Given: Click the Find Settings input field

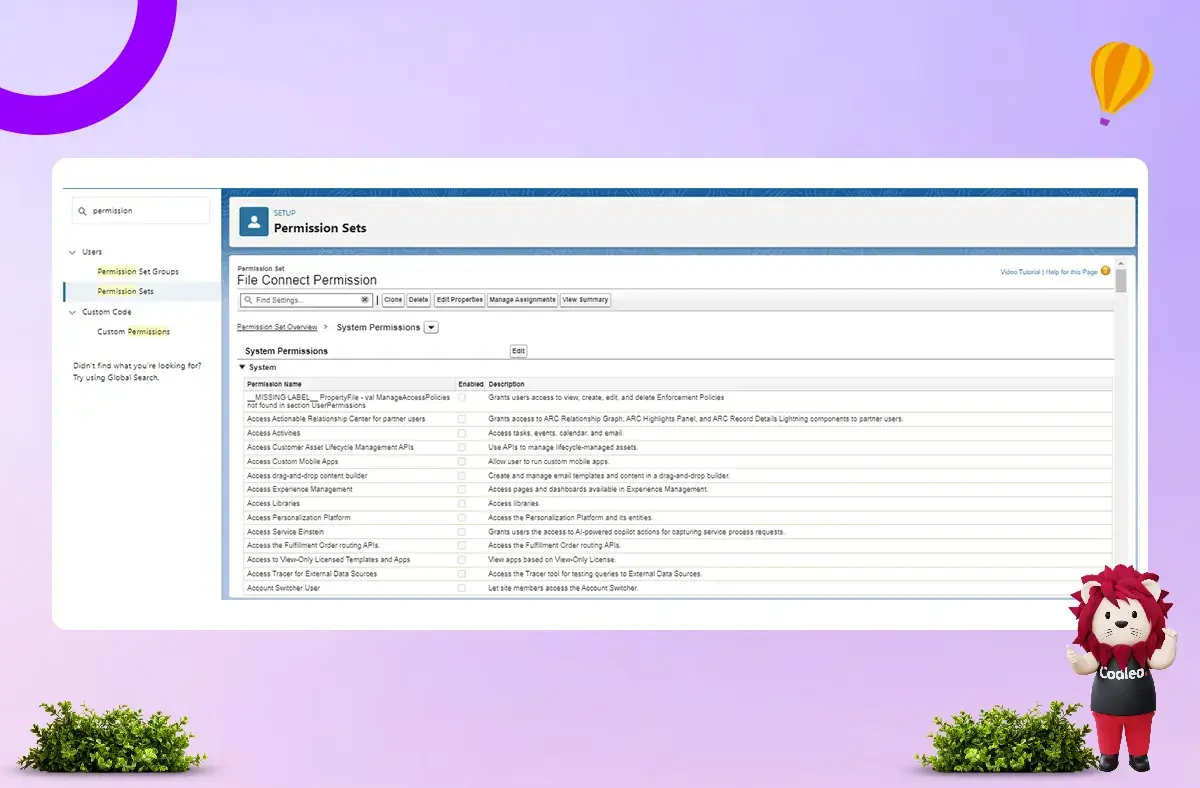Looking at the screenshot, I should [306, 300].
